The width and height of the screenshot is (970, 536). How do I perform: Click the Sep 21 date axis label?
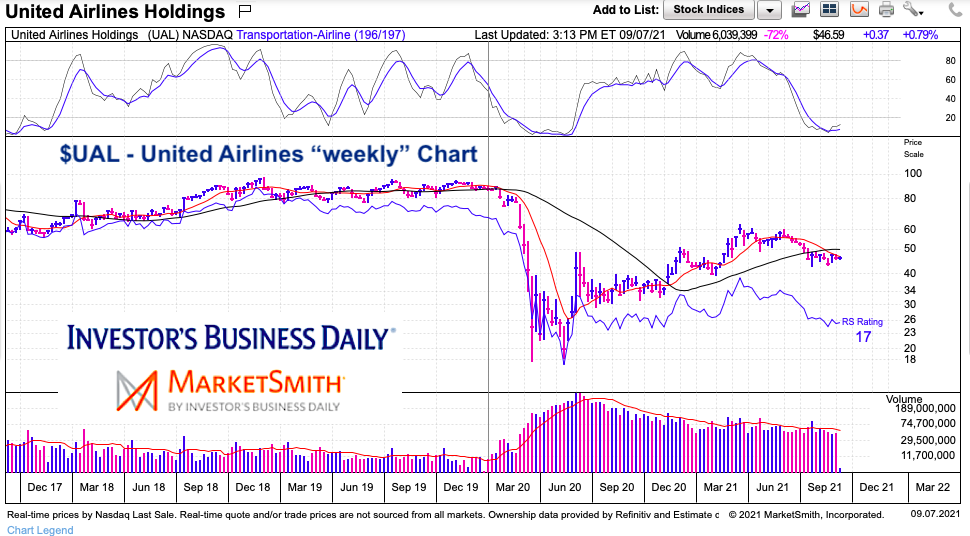click(825, 487)
